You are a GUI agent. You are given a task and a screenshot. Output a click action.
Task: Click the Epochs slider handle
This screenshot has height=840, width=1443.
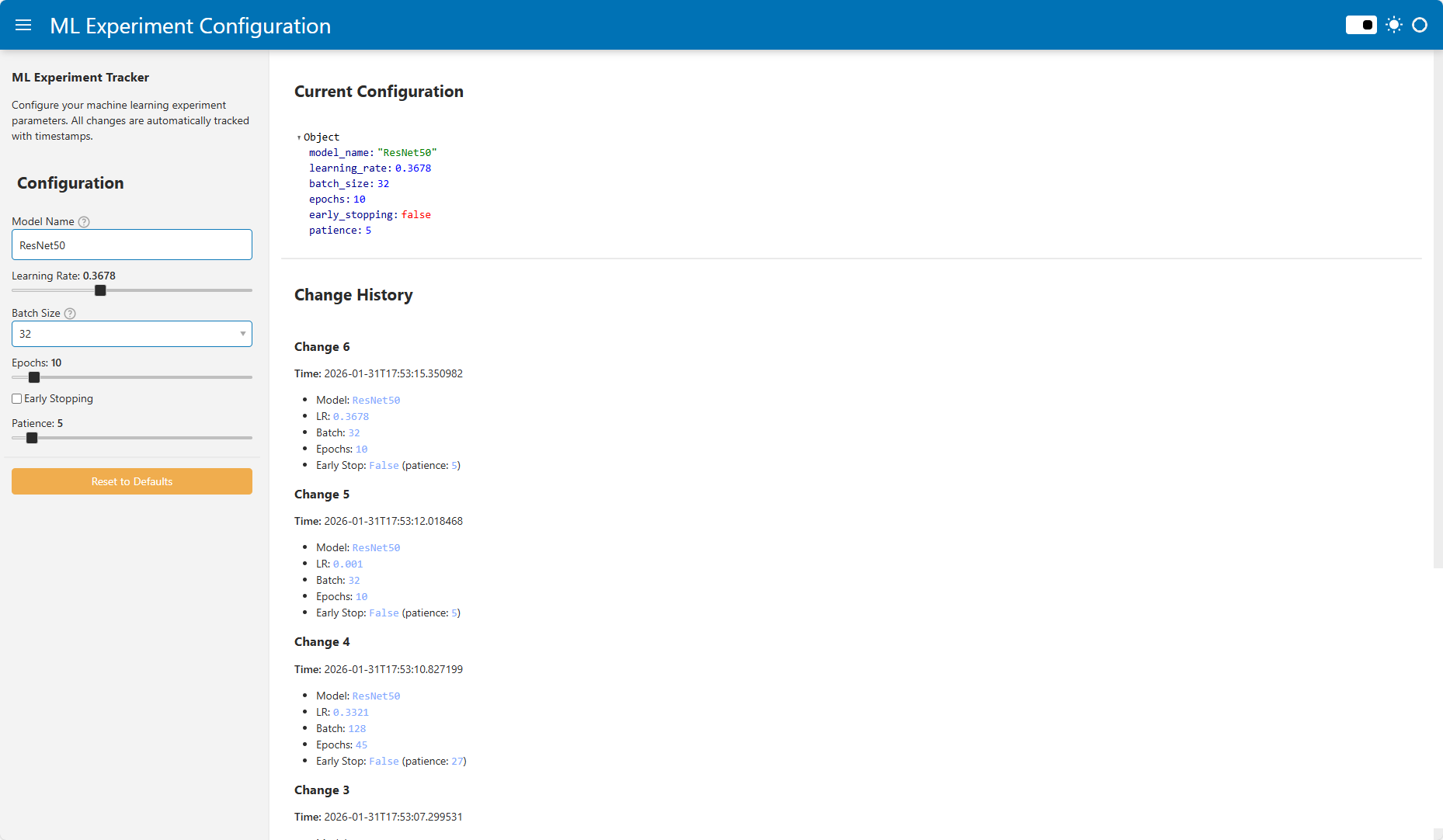[34, 377]
